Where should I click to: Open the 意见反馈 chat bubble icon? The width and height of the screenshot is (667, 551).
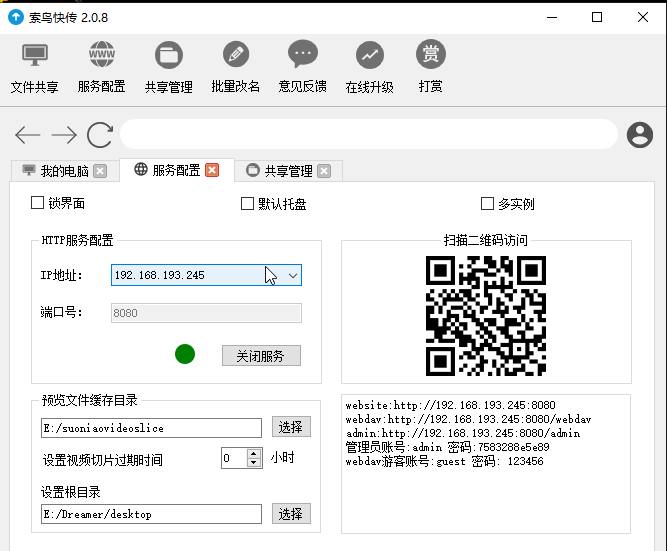tap(303, 54)
